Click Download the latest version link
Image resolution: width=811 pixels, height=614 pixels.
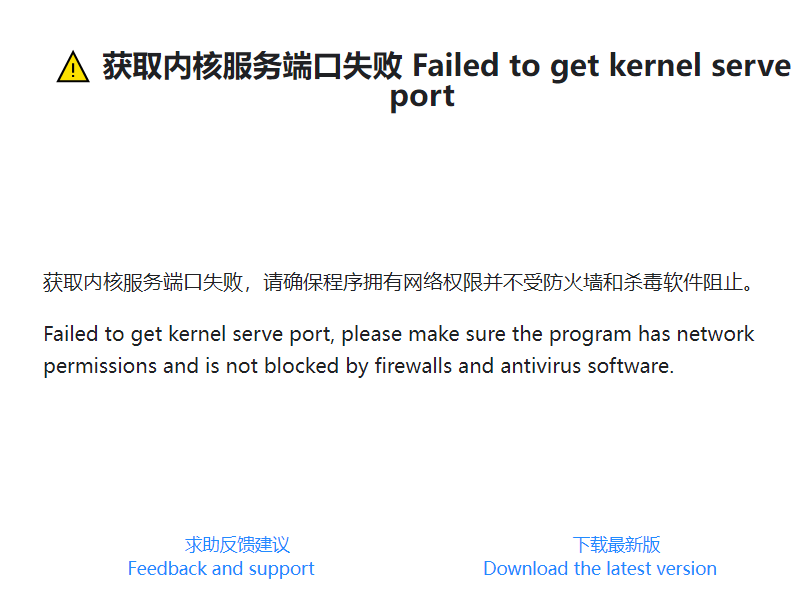point(600,569)
